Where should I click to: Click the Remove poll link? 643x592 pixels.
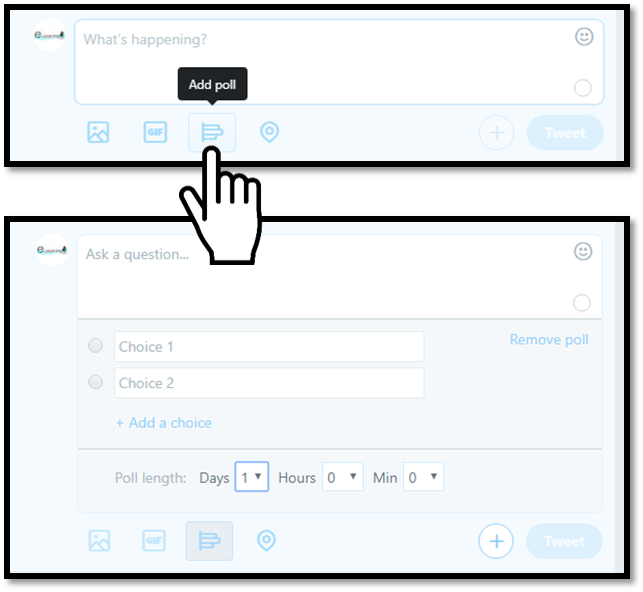click(549, 340)
